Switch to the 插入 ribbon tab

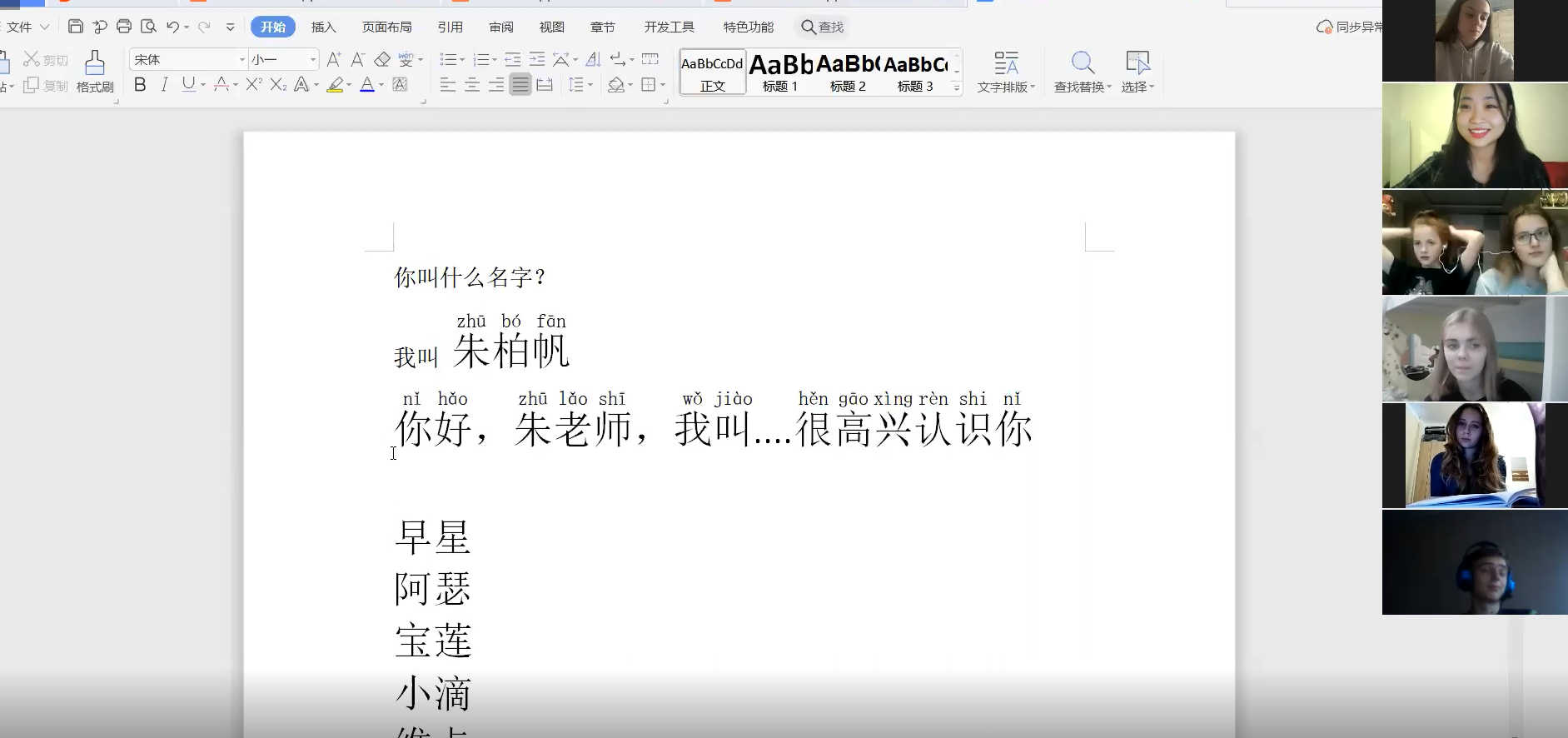[323, 27]
